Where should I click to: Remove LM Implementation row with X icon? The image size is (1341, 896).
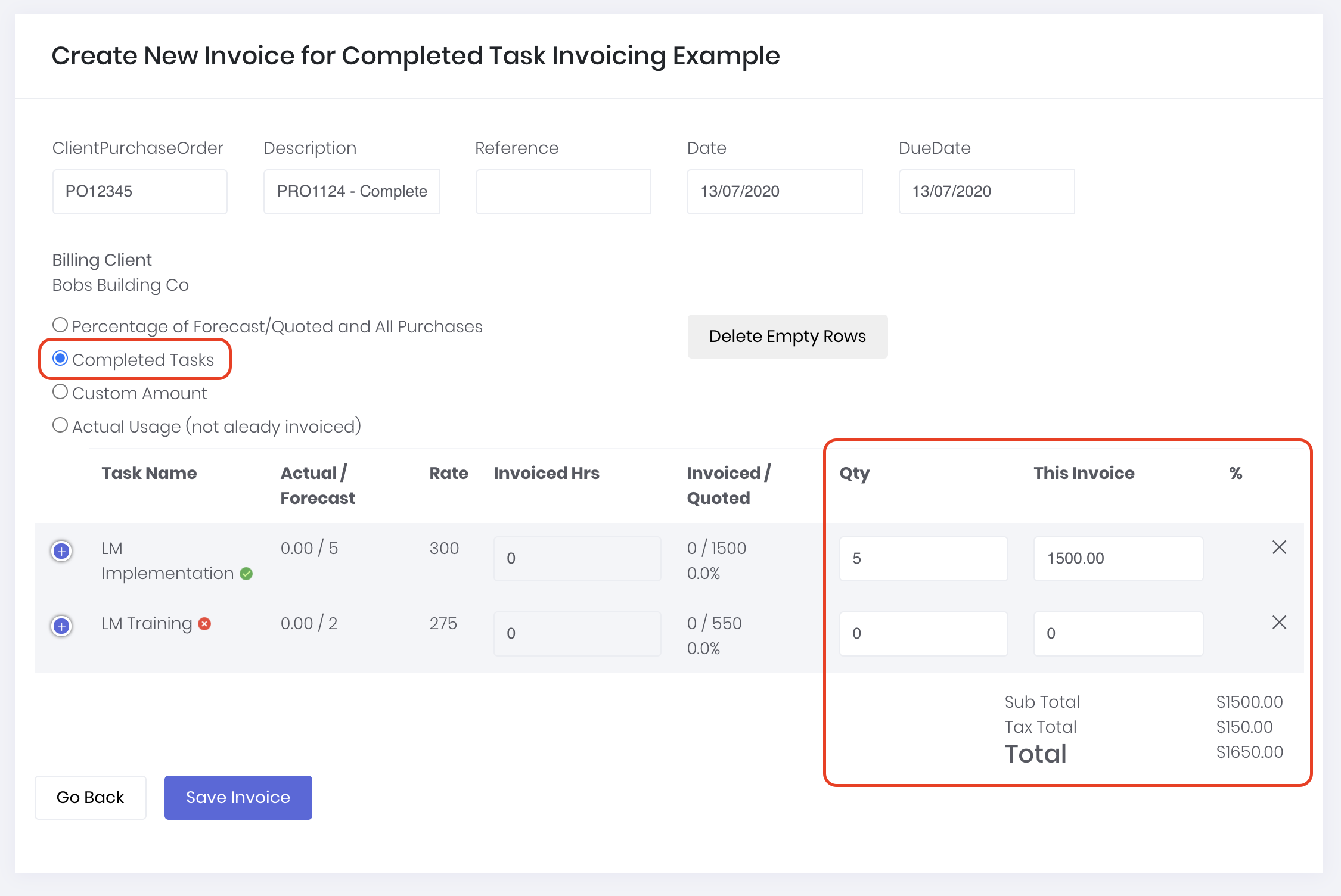pyautogui.click(x=1279, y=547)
